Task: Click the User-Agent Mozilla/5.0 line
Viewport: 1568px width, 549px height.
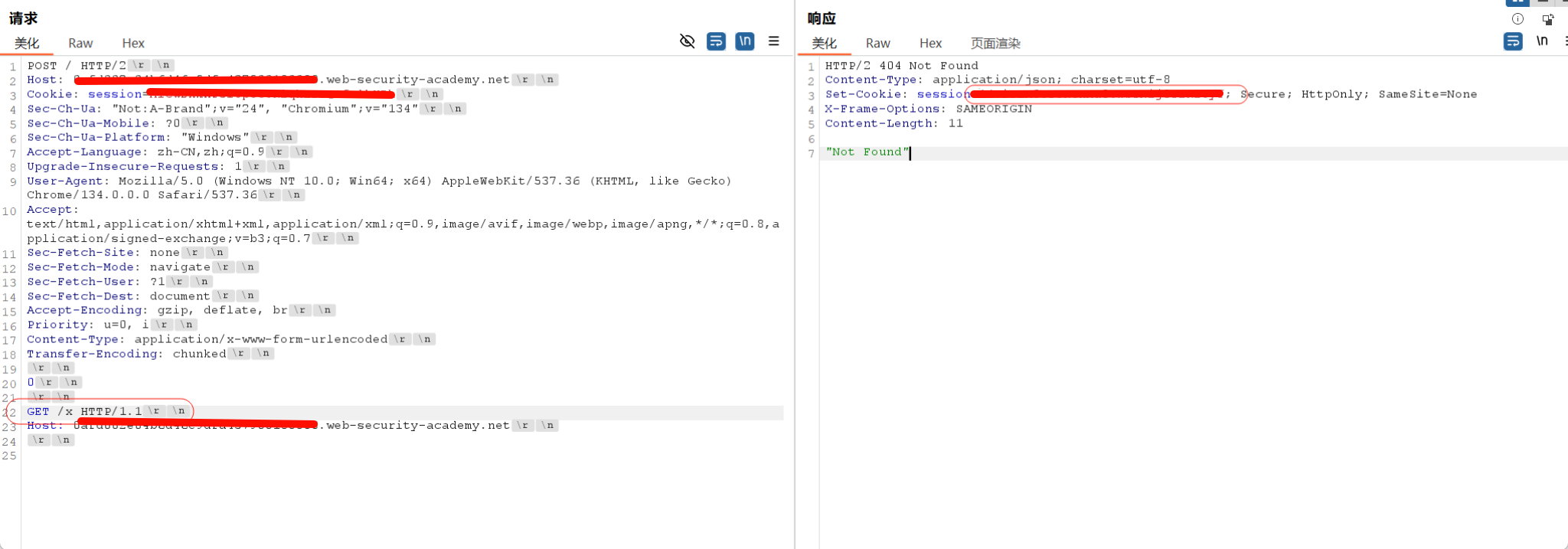Action: [379, 181]
